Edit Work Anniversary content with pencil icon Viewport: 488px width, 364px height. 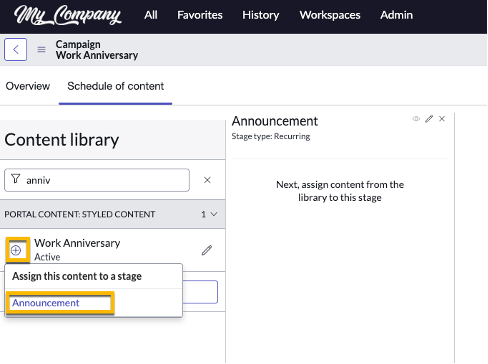click(207, 250)
